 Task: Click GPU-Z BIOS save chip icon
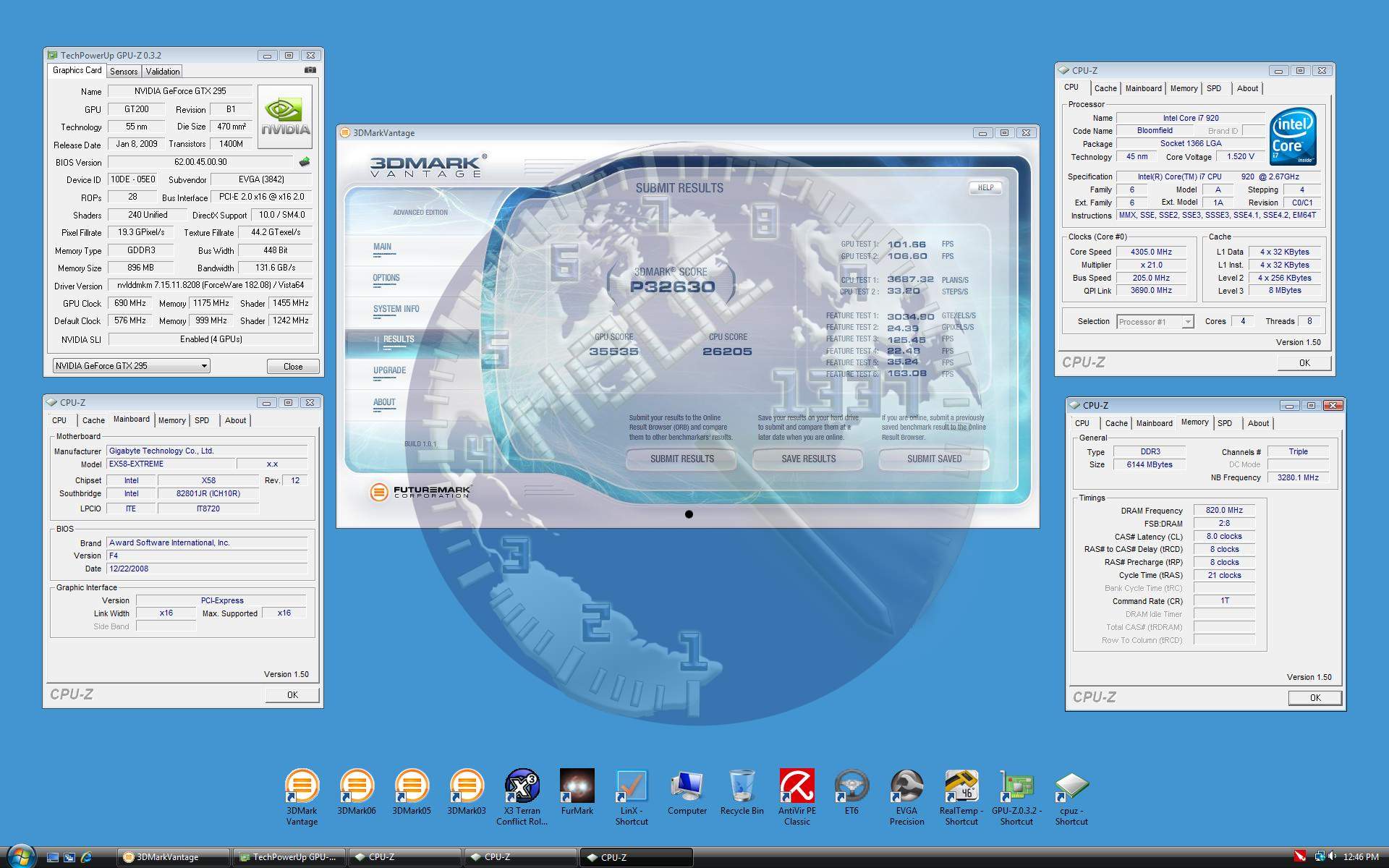(305, 162)
